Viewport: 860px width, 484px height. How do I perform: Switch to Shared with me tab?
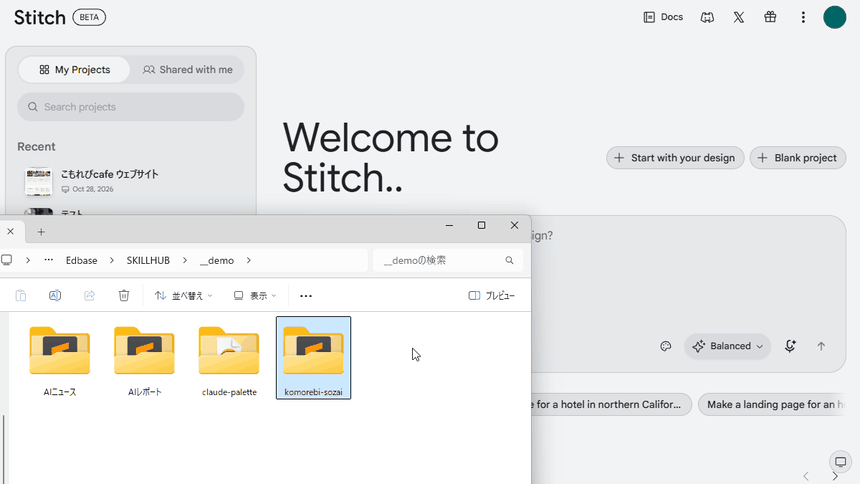[x=188, y=70]
